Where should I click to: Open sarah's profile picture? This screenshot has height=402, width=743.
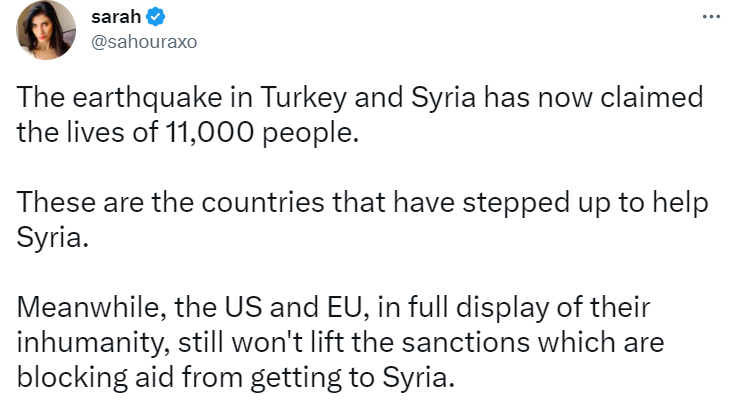[46, 32]
